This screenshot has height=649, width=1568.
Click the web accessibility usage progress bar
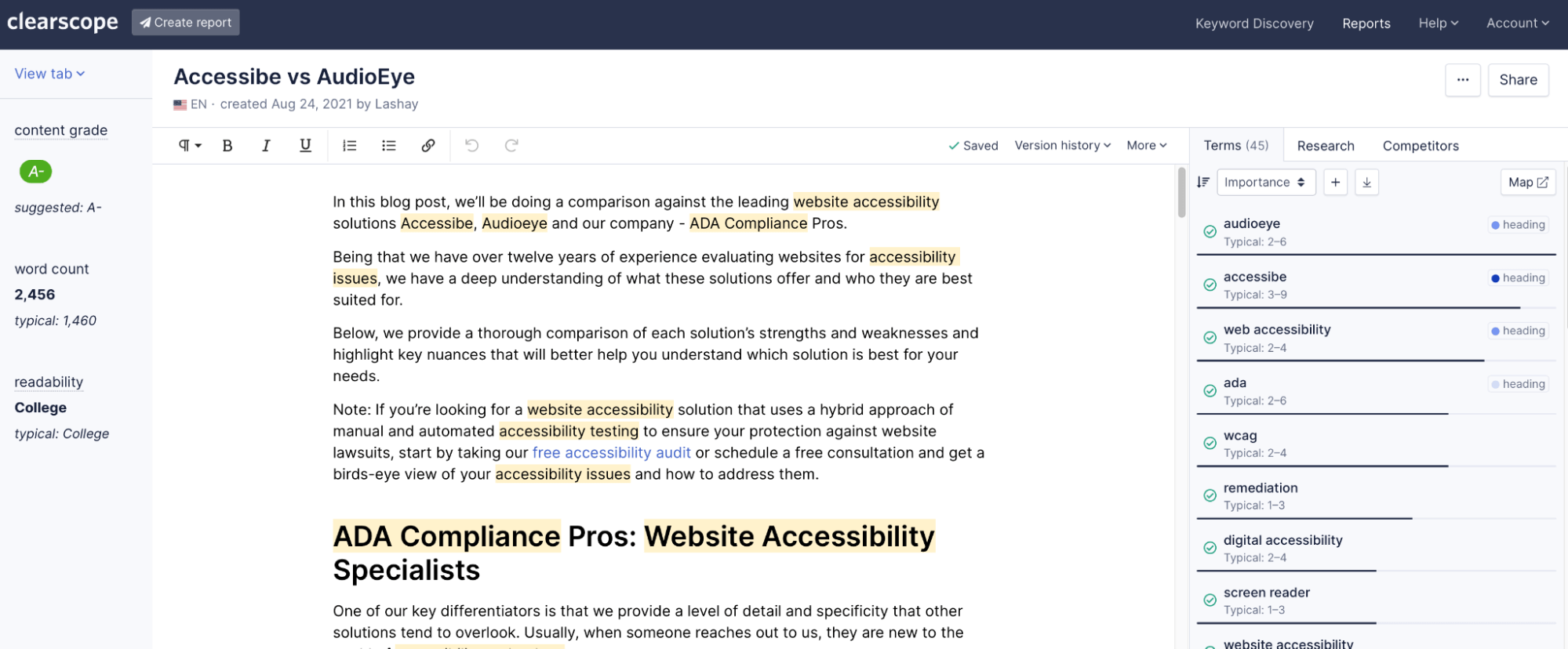(1376, 361)
